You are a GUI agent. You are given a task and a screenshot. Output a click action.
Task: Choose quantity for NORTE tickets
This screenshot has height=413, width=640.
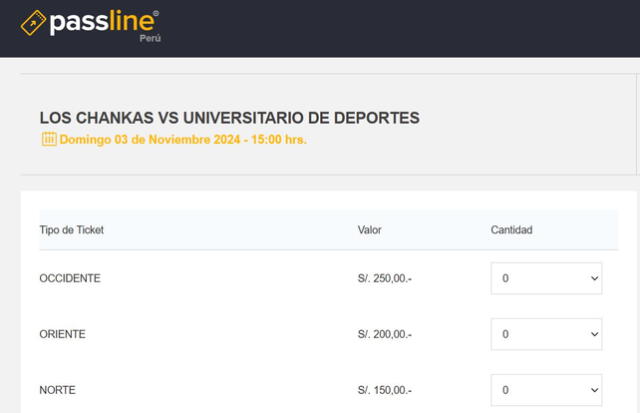click(x=546, y=389)
